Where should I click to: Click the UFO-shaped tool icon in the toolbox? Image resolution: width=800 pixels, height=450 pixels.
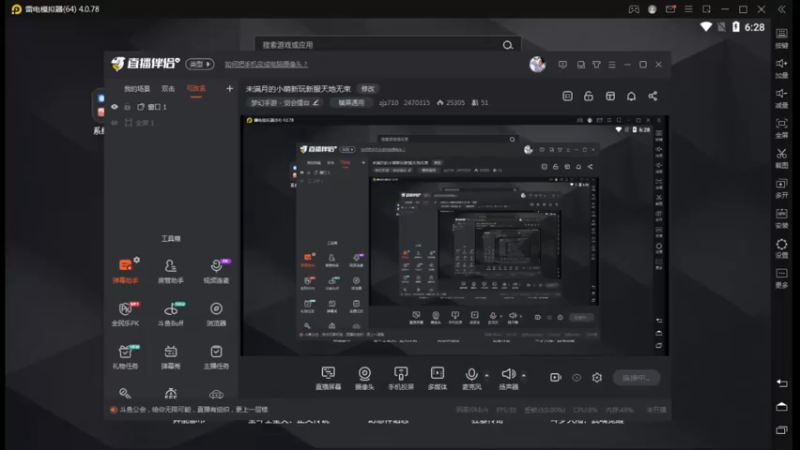pos(216,394)
